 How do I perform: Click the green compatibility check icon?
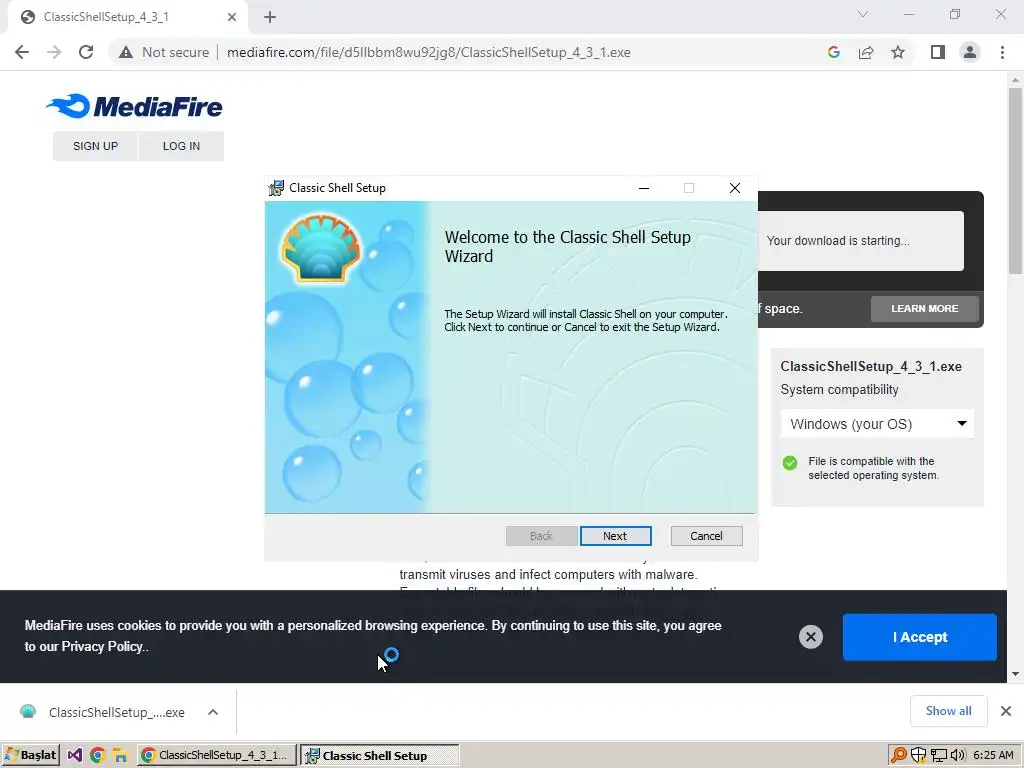[790, 463]
